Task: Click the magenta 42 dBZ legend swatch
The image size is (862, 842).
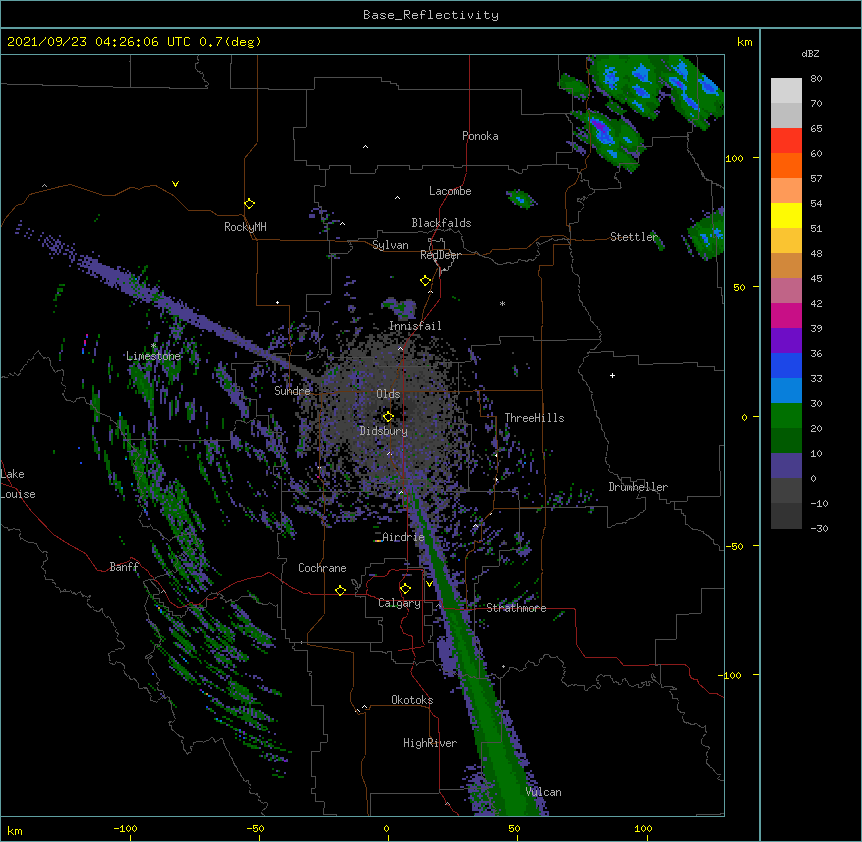Action: click(786, 315)
